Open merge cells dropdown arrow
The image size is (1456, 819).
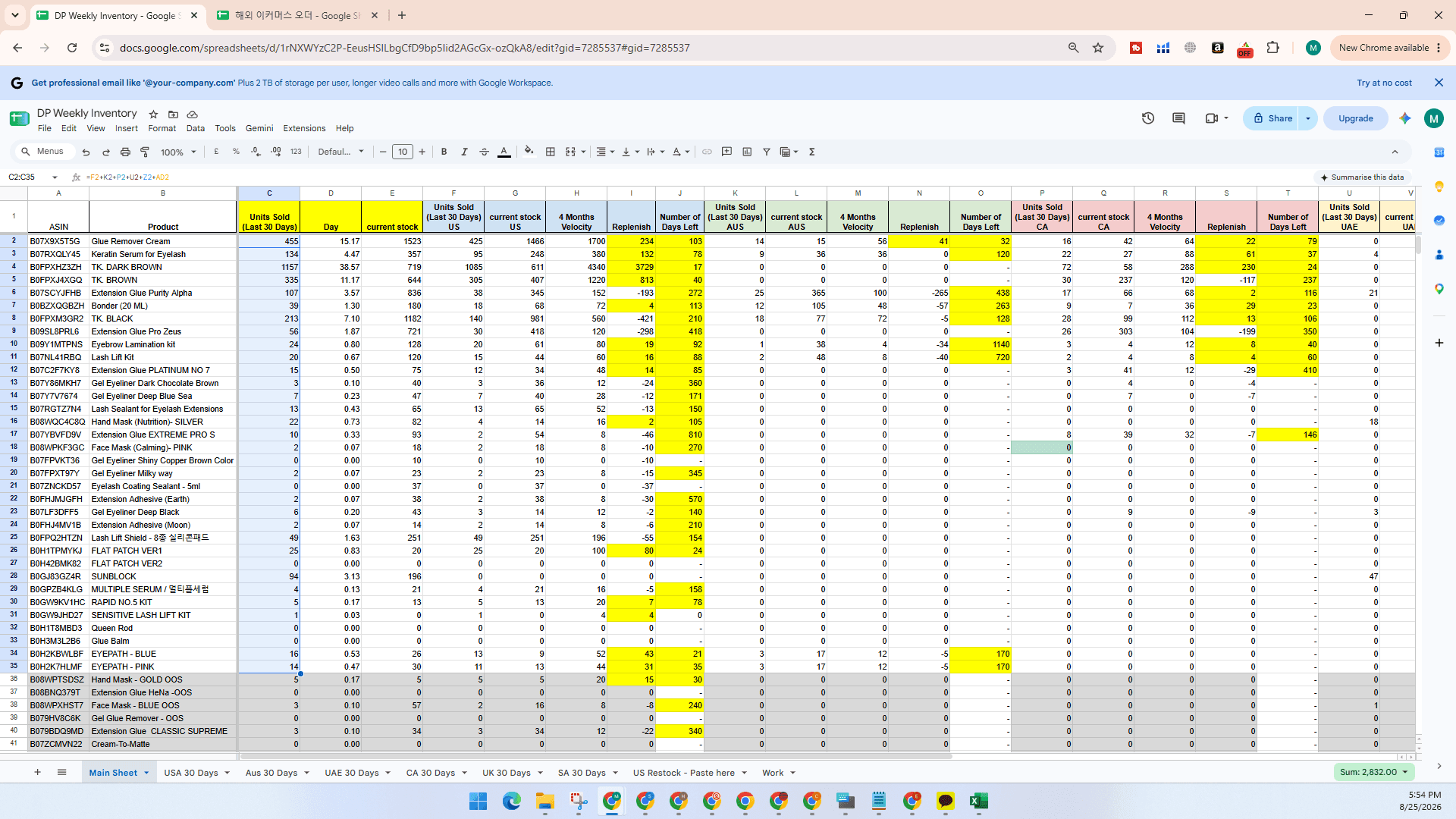point(583,152)
